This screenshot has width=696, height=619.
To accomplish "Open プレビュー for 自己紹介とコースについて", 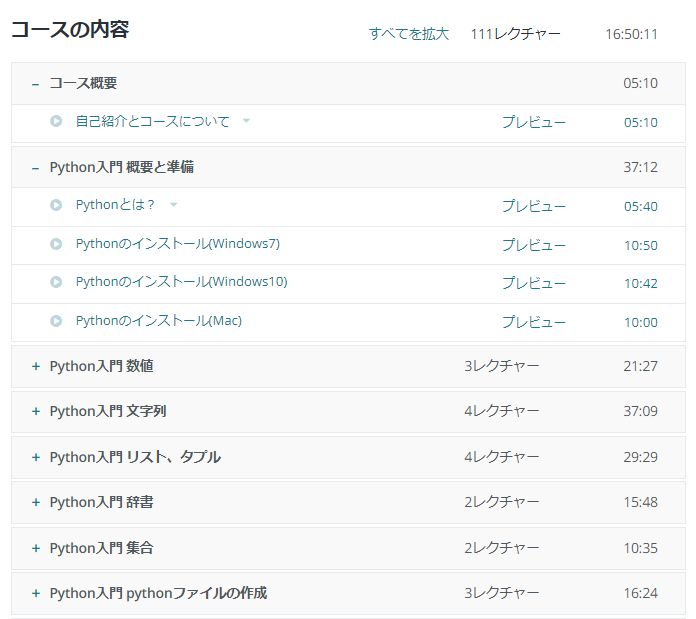I will (533, 122).
